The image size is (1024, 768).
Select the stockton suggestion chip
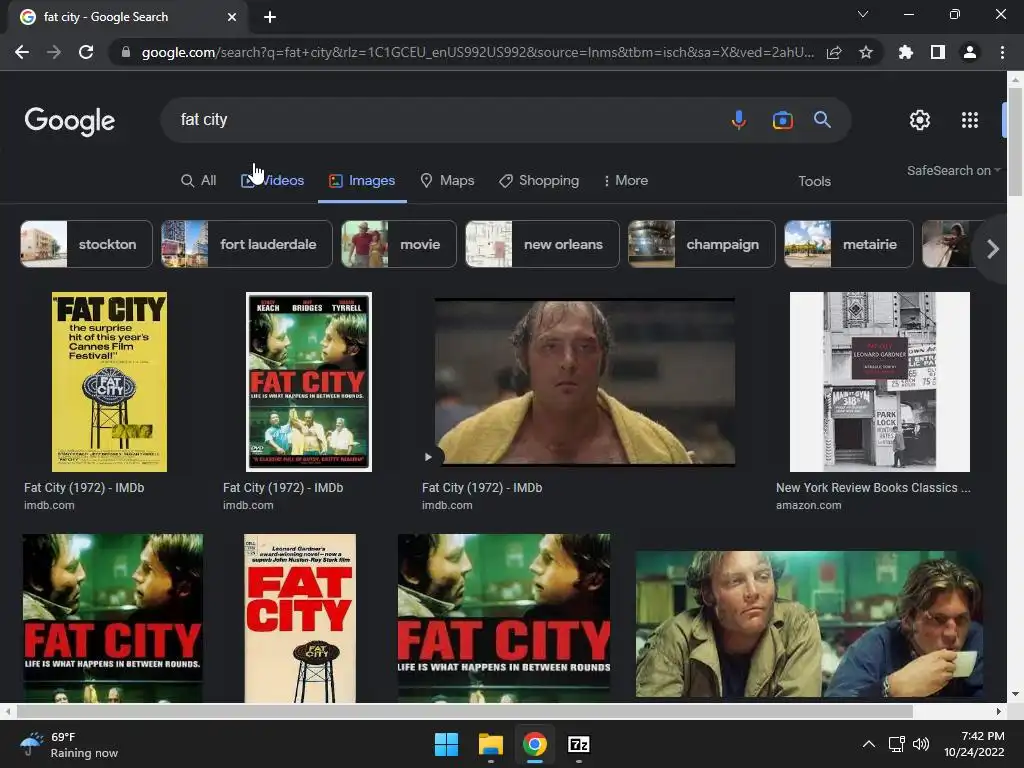tap(86, 244)
